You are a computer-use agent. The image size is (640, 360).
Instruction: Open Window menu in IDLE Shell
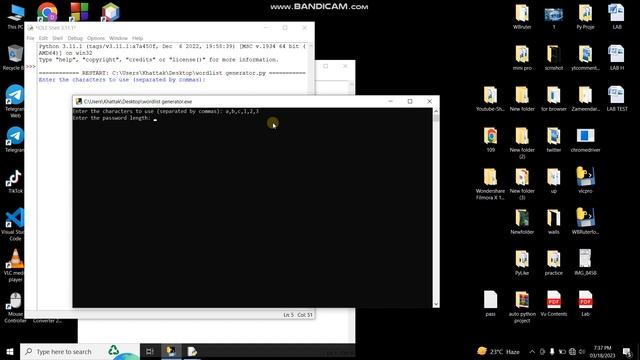coord(118,38)
